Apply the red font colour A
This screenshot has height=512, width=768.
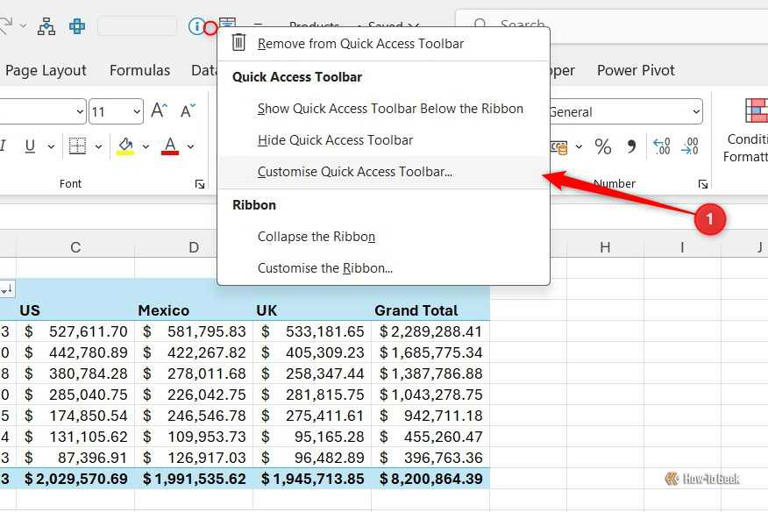pos(170,146)
